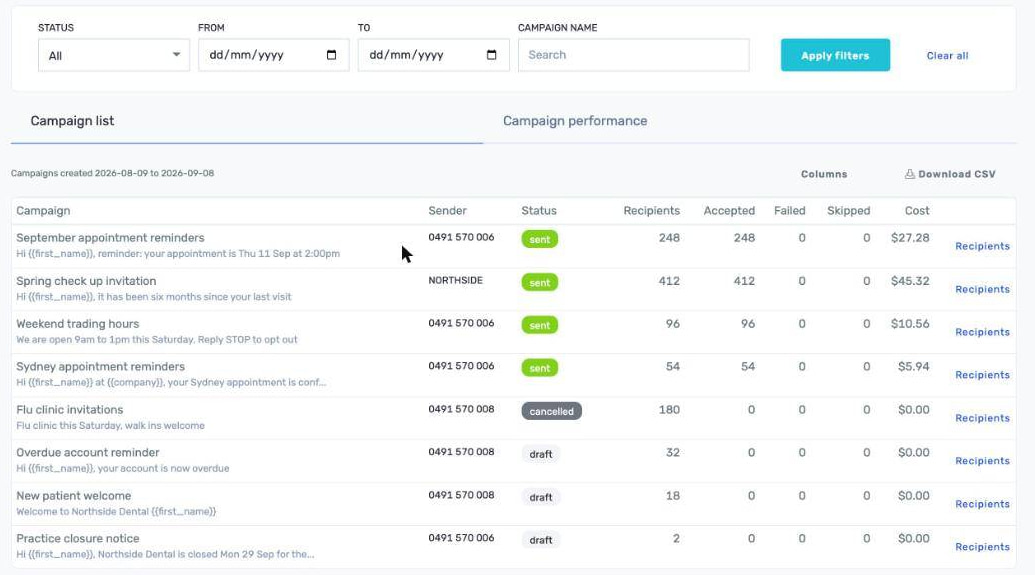Click the Campaign column header

43,211
